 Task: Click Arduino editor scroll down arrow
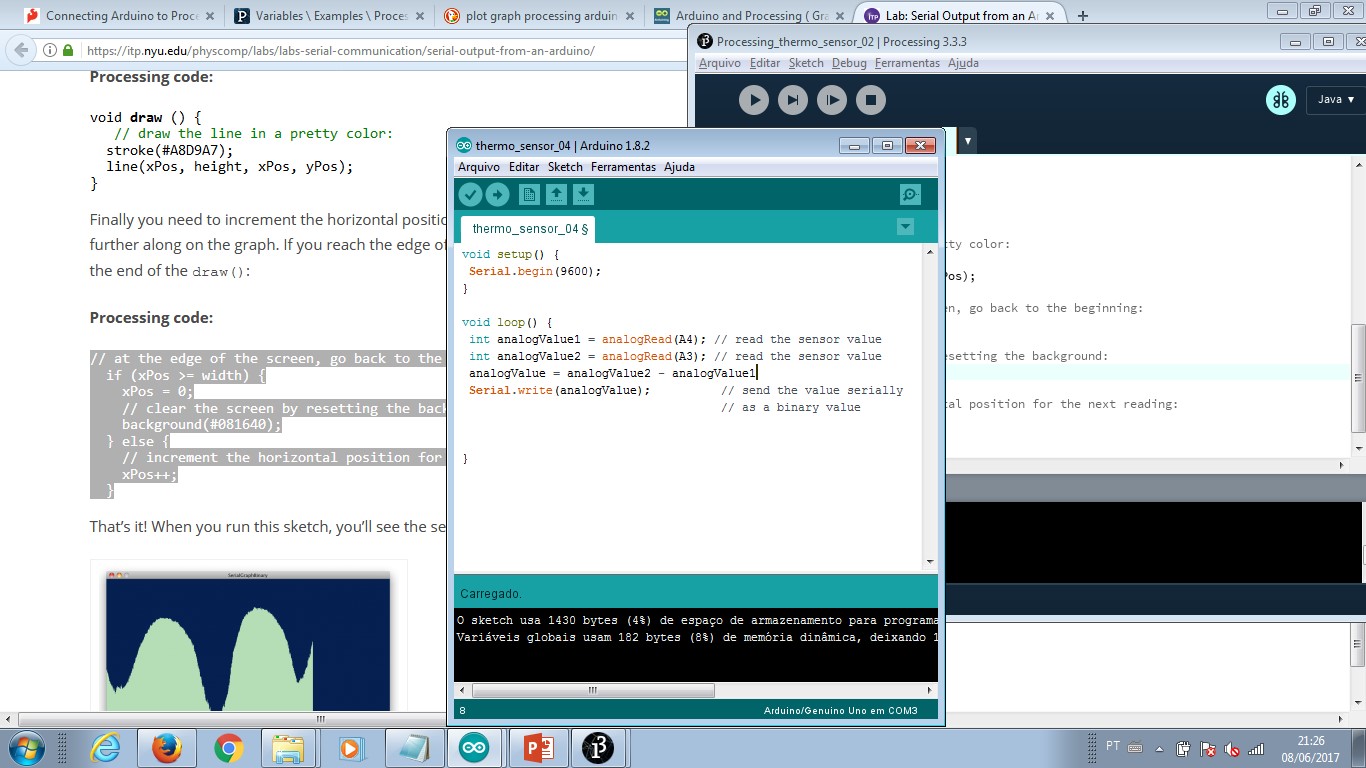(930, 562)
